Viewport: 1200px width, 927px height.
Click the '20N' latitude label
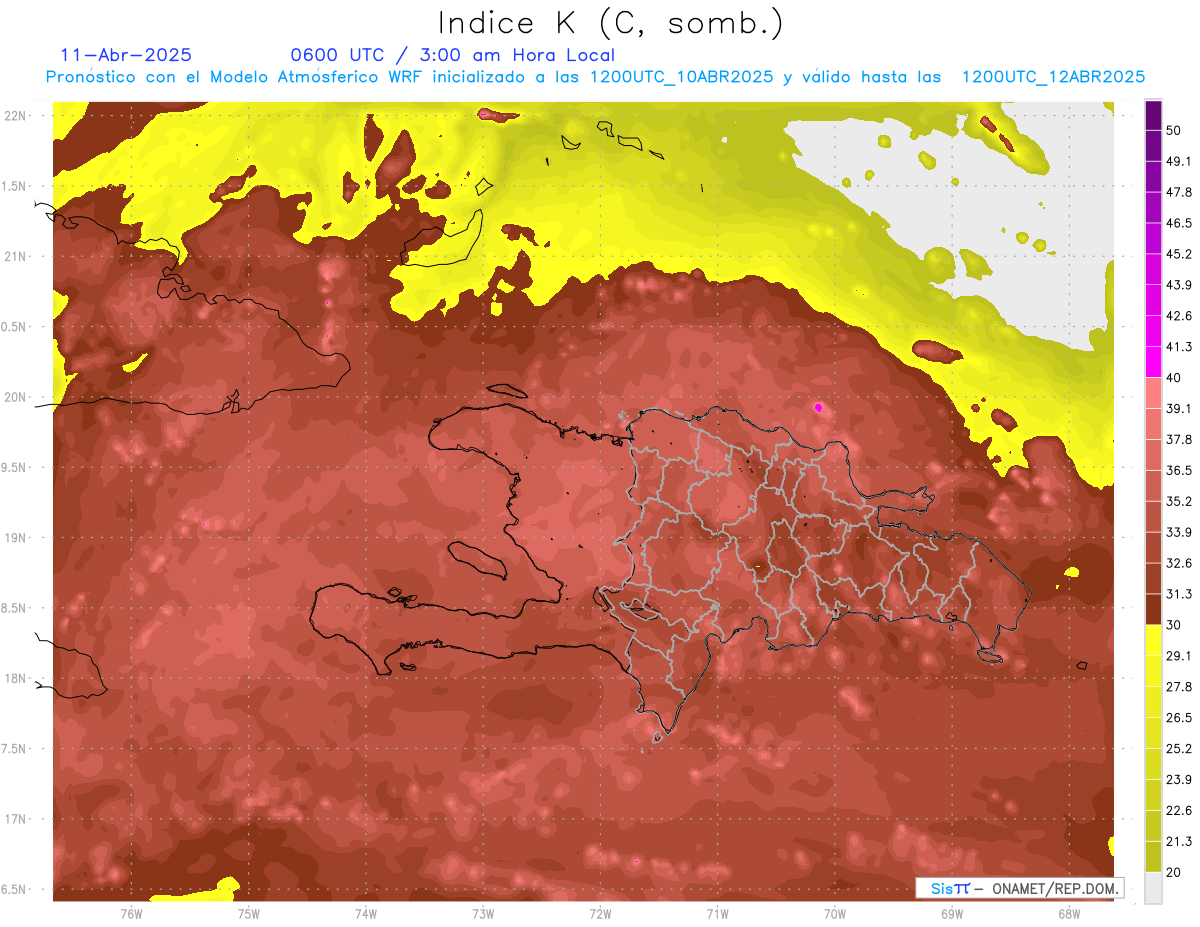pyautogui.click(x=15, y=397)
